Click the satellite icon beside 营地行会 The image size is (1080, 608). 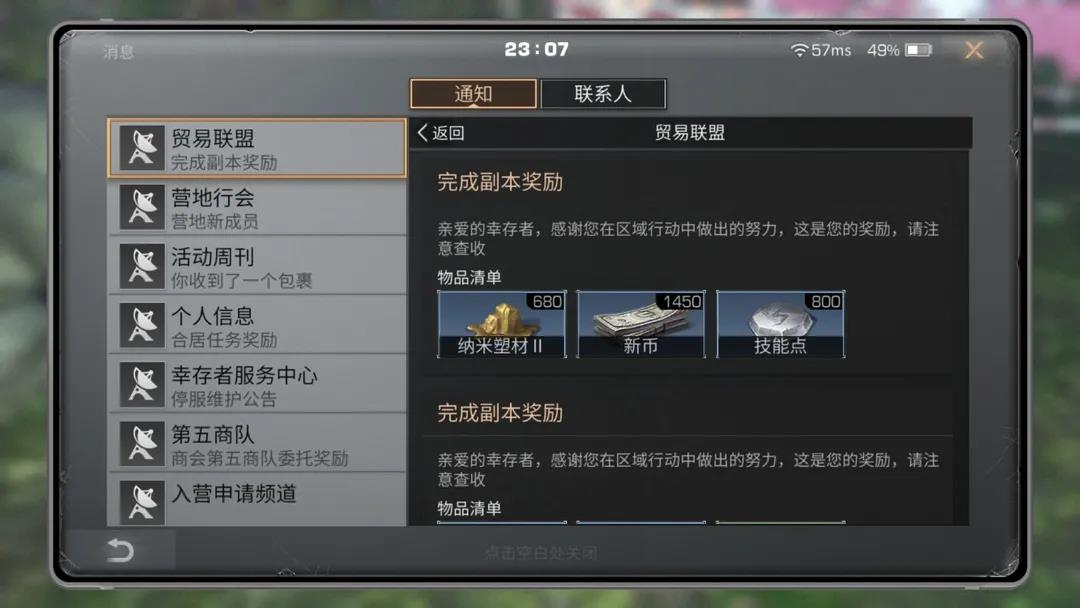(142, 207)
